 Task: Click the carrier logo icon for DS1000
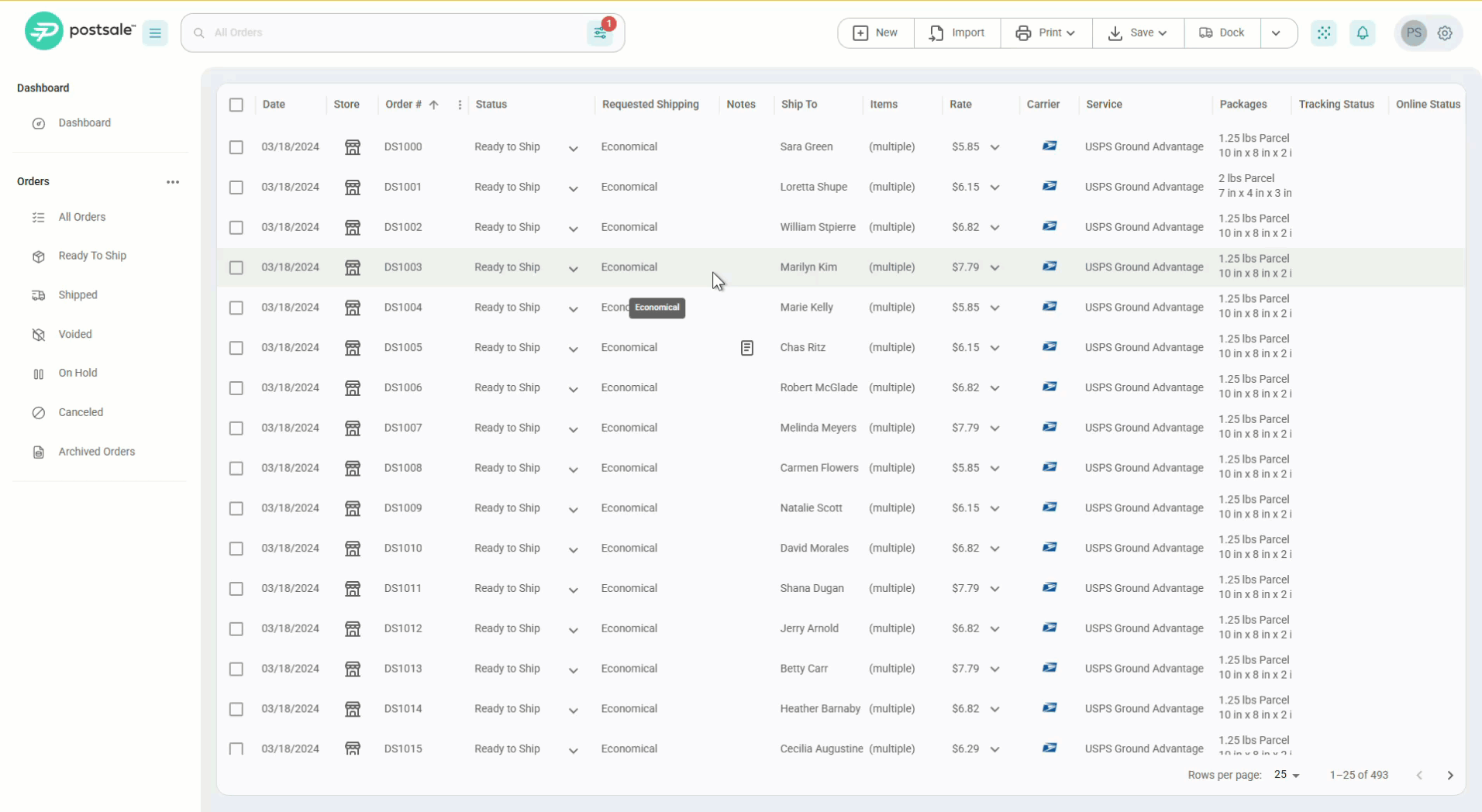[1049, 146]
